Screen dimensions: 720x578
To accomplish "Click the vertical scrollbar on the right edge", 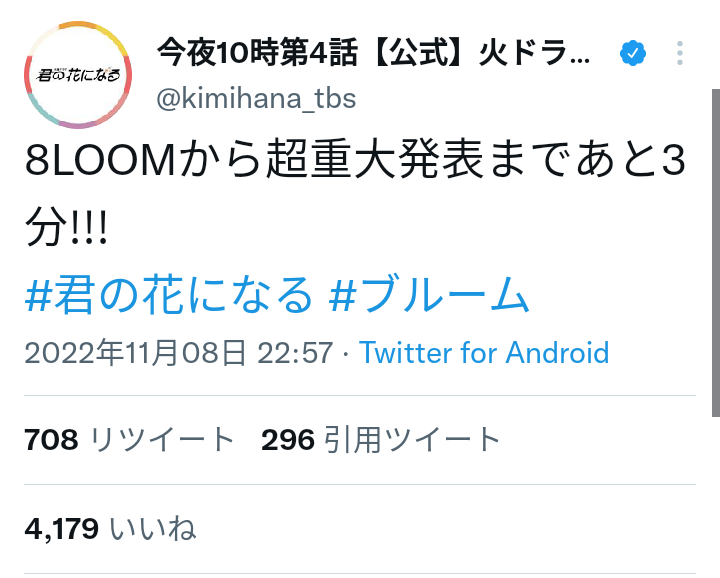I will [x=716, y=253].
